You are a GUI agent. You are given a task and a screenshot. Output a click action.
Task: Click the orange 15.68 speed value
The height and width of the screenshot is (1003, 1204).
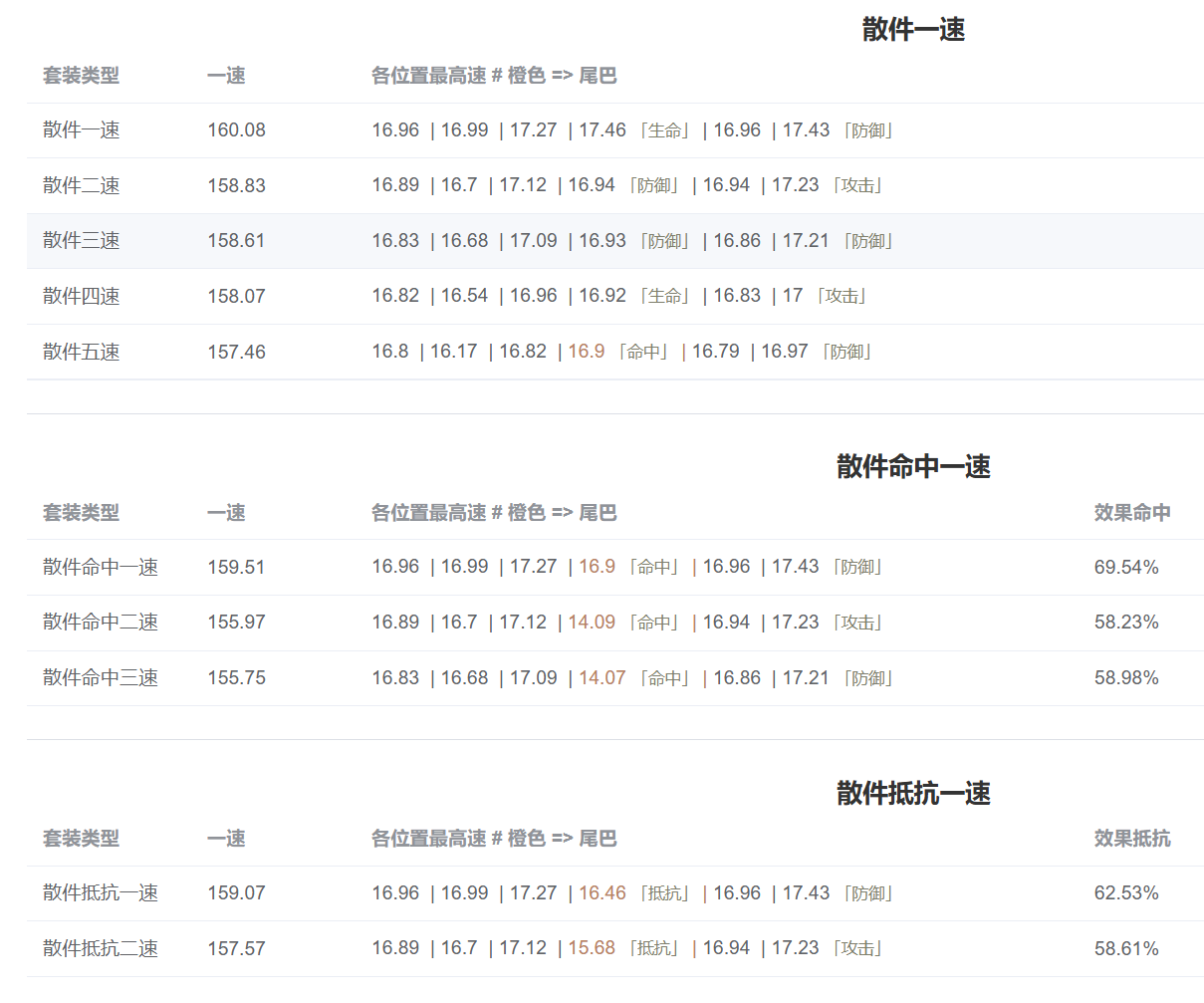tap(592, 948)
